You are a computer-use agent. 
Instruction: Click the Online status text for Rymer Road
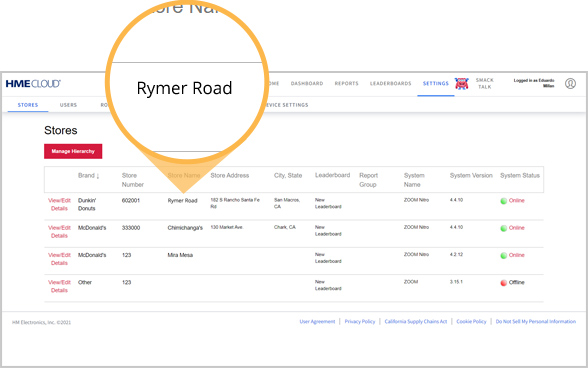coord(516,201)
